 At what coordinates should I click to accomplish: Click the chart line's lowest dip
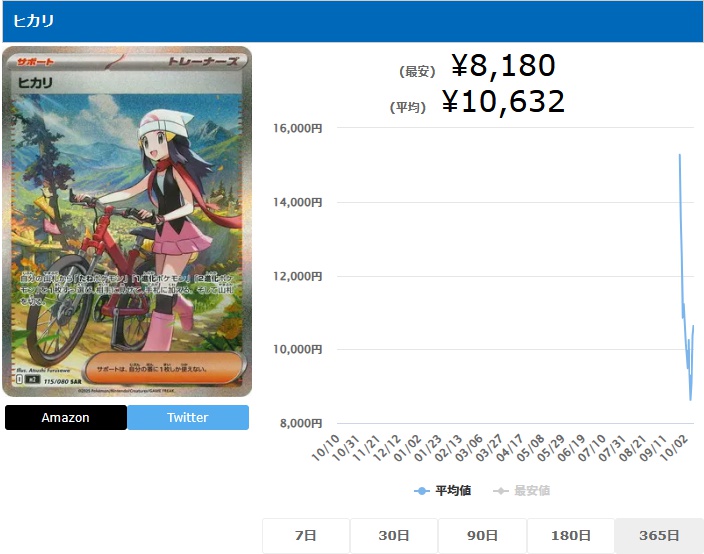[691, 400]
